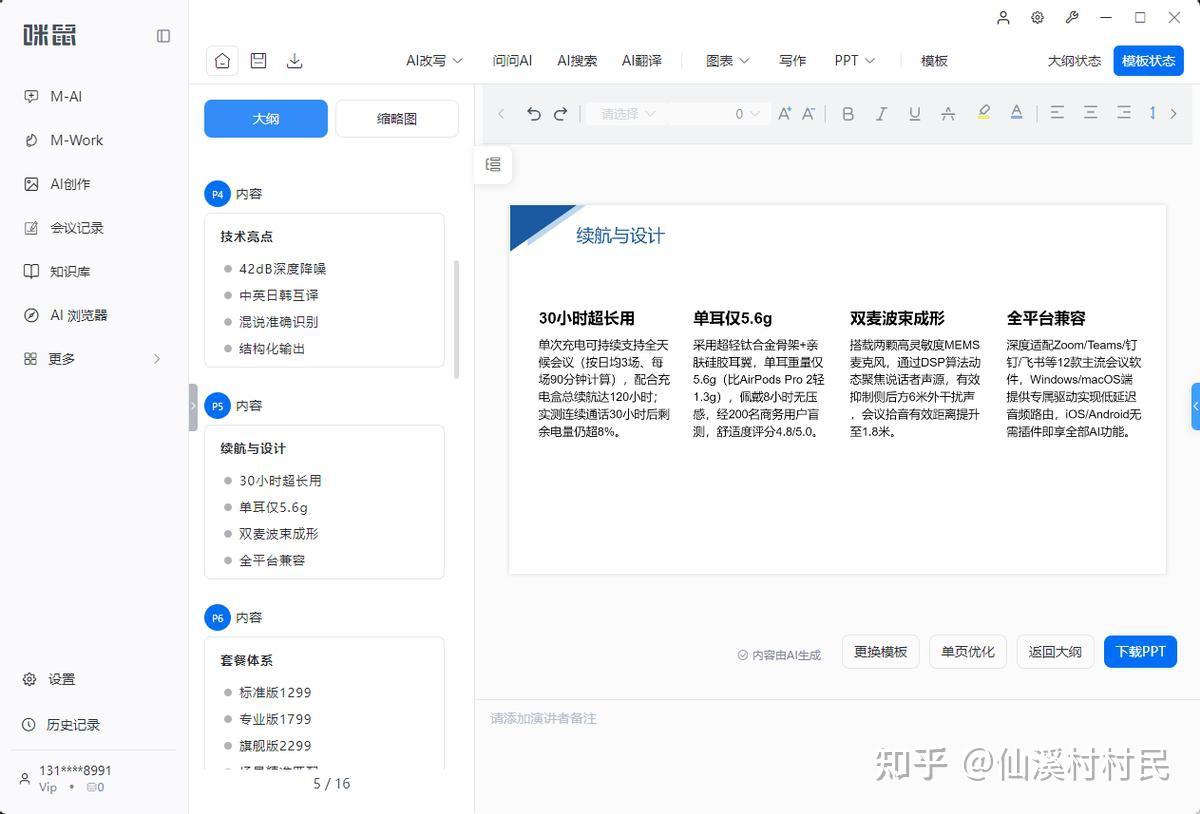Pick the blue font color tool

pos(1017,113)
